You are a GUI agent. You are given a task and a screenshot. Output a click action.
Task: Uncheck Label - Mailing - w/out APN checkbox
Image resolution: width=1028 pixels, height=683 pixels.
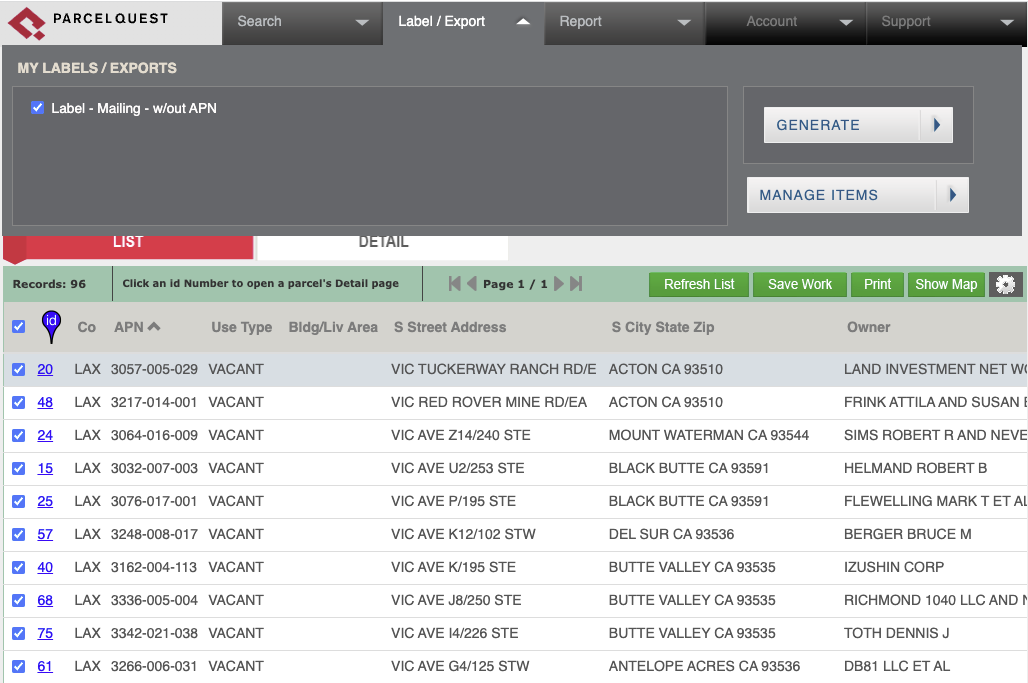tap(38, 108)
